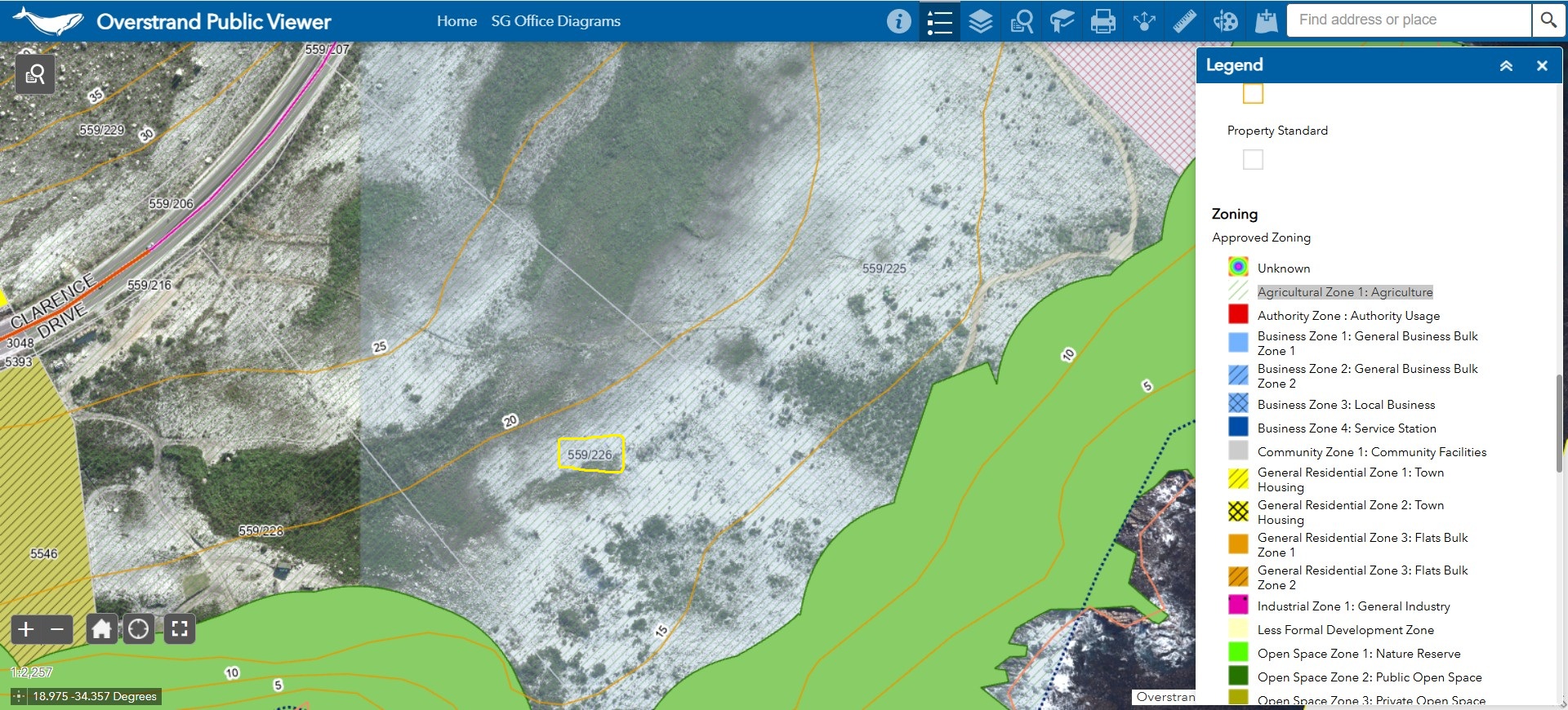
Task: Toggle the Legend widget in the toolbar
Action: tap(939, 21)
